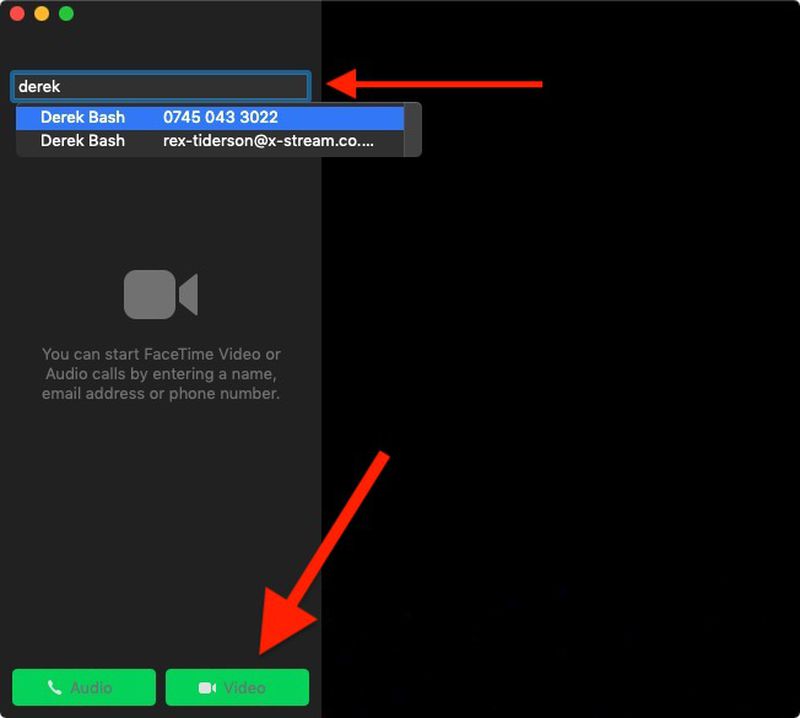Click the phone handset icon on Audio button
This screenshot has height=718, width=800.
pos(57,687)
